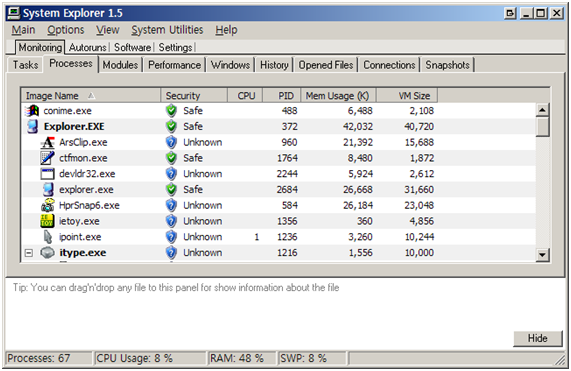Click the System Explorer title bar icon

click(14, 13)
